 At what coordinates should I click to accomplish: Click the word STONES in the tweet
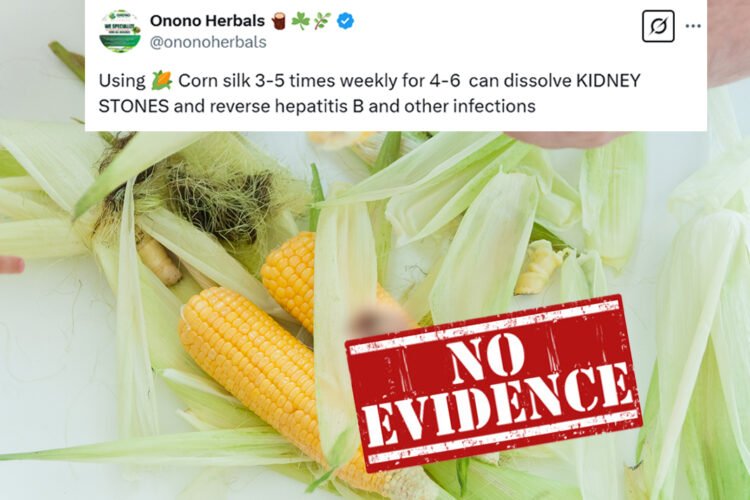point(133,106)
